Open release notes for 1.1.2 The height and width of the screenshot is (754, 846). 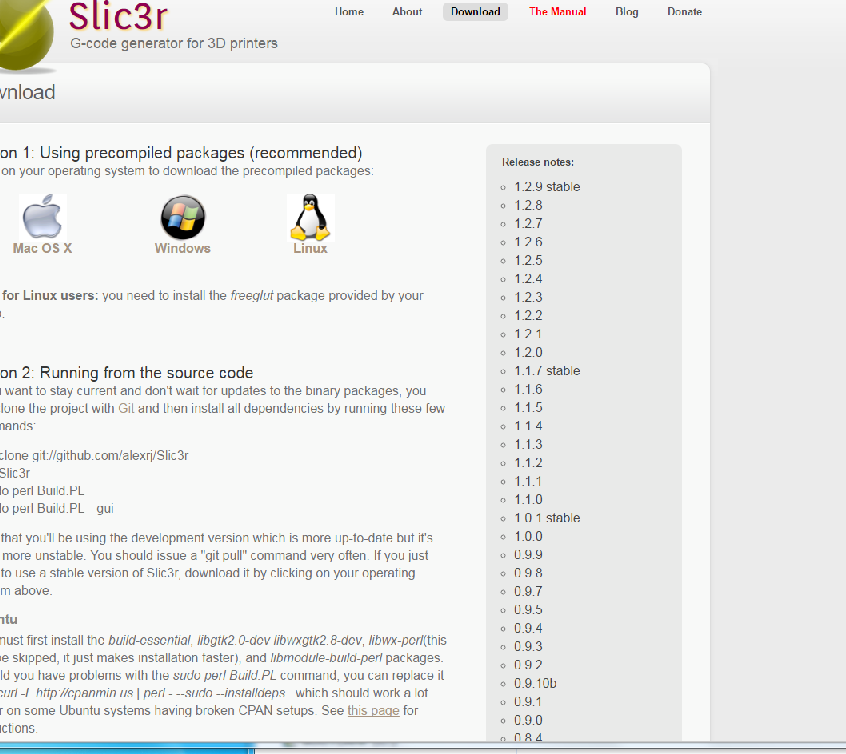coord(528,463)
